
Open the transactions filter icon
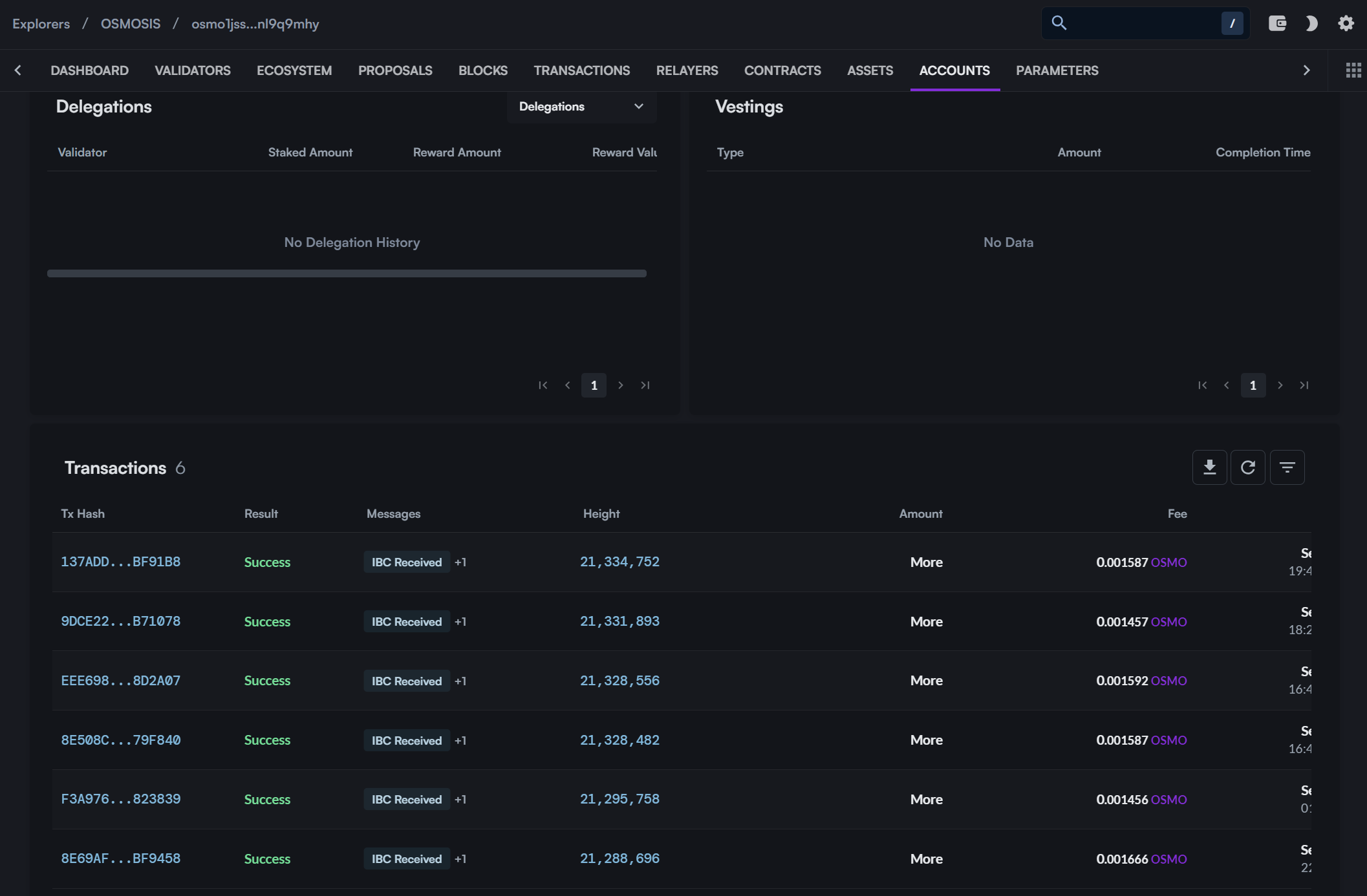[1287, 467]
